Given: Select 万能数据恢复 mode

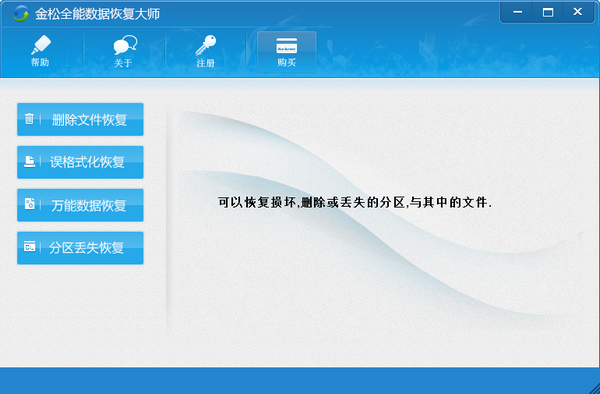Looking at the screenshot, I should click(x=80, y=205).
